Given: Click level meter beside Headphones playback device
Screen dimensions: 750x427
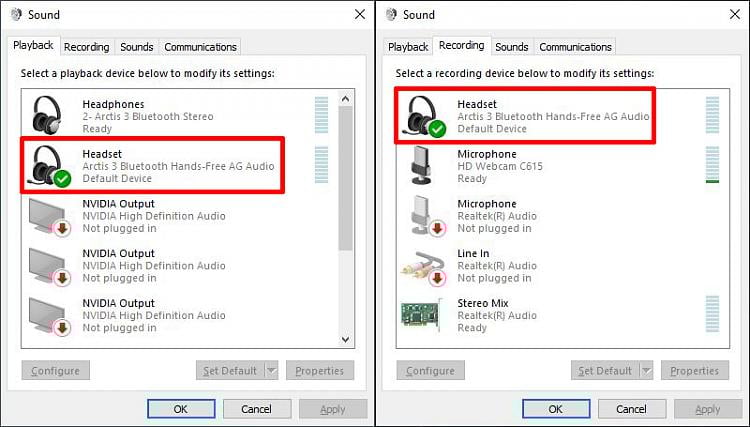Looking at the screenshot, I should [x=321, y=115].
